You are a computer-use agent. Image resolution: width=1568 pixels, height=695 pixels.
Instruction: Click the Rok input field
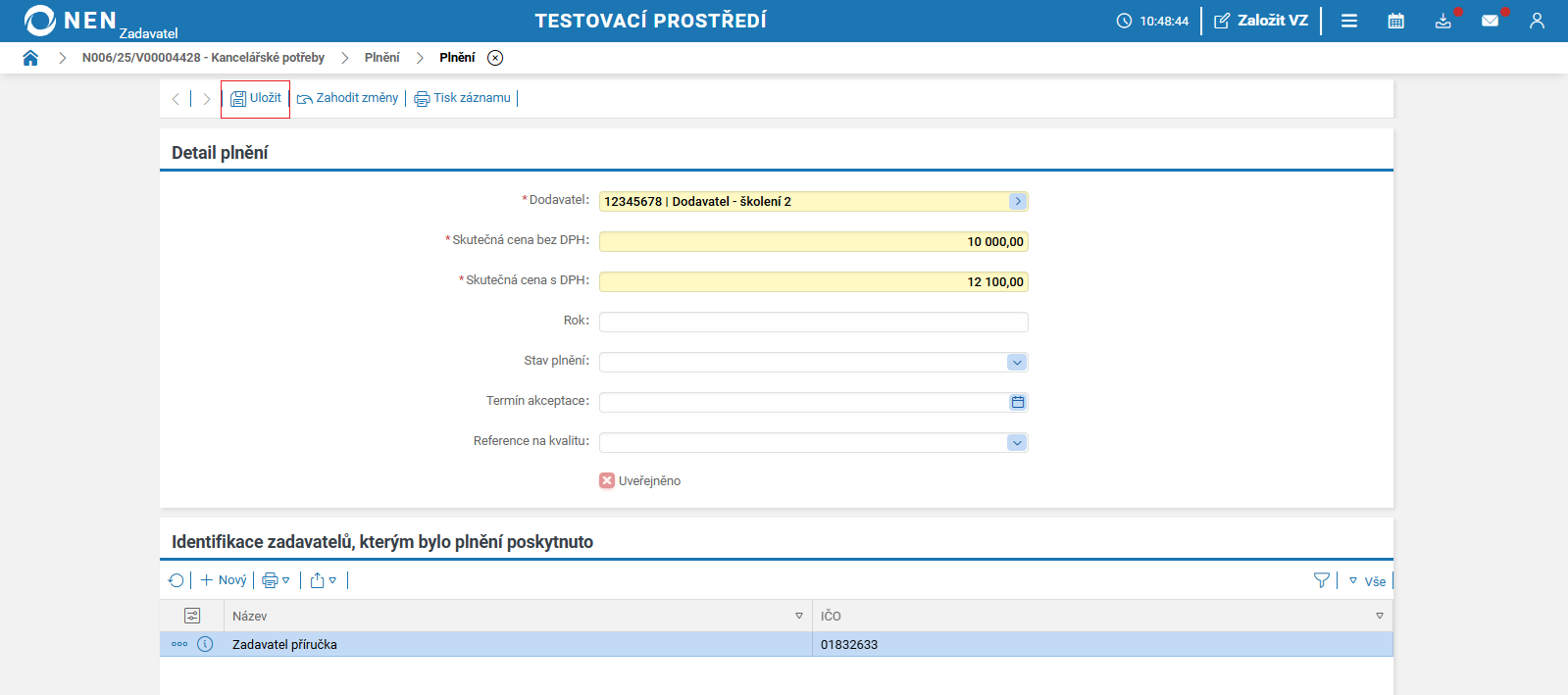pyautogui.click(x=814, y=322)
